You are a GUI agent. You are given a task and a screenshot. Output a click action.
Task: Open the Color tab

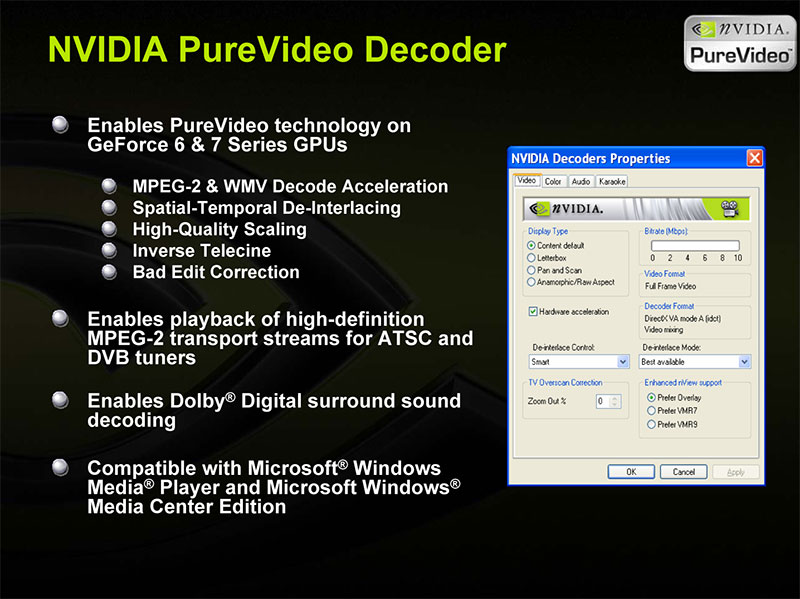553,181
